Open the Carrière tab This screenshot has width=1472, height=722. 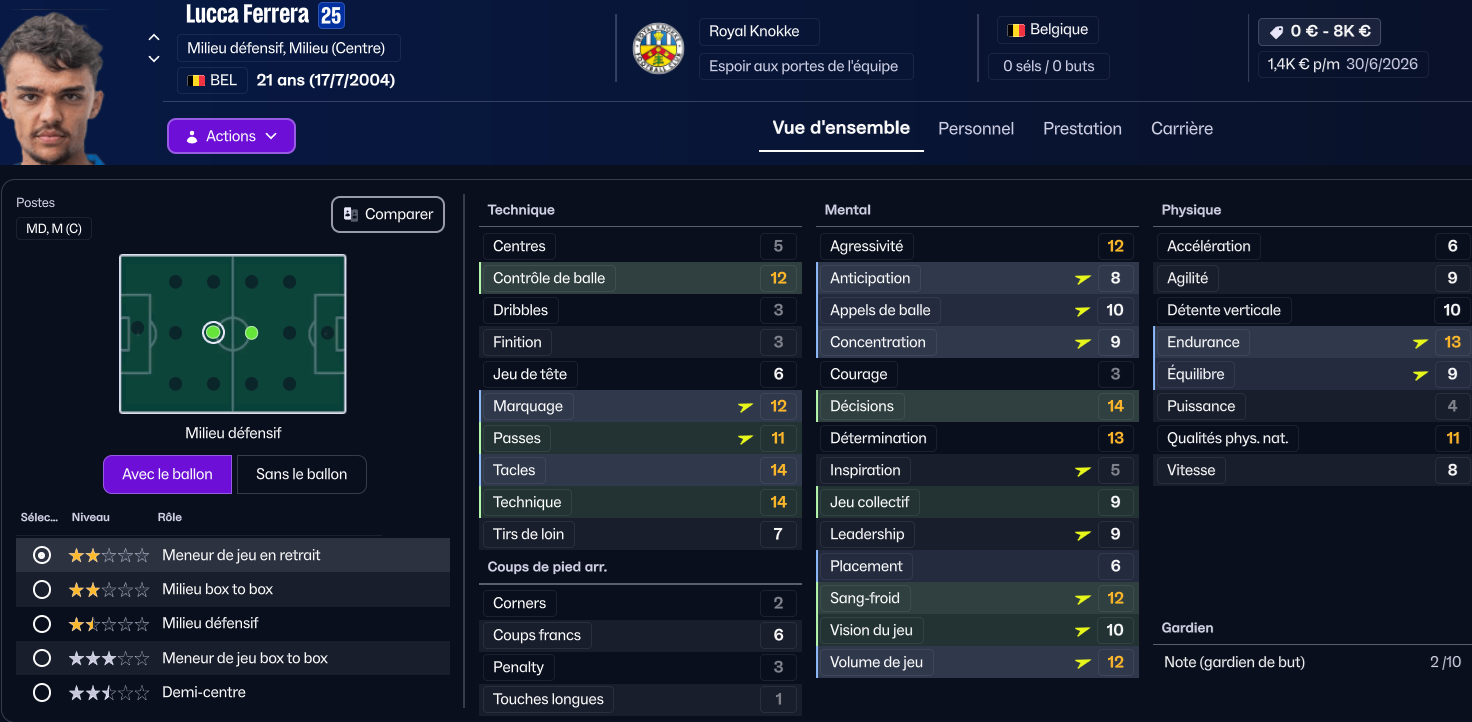(1182, 129)
